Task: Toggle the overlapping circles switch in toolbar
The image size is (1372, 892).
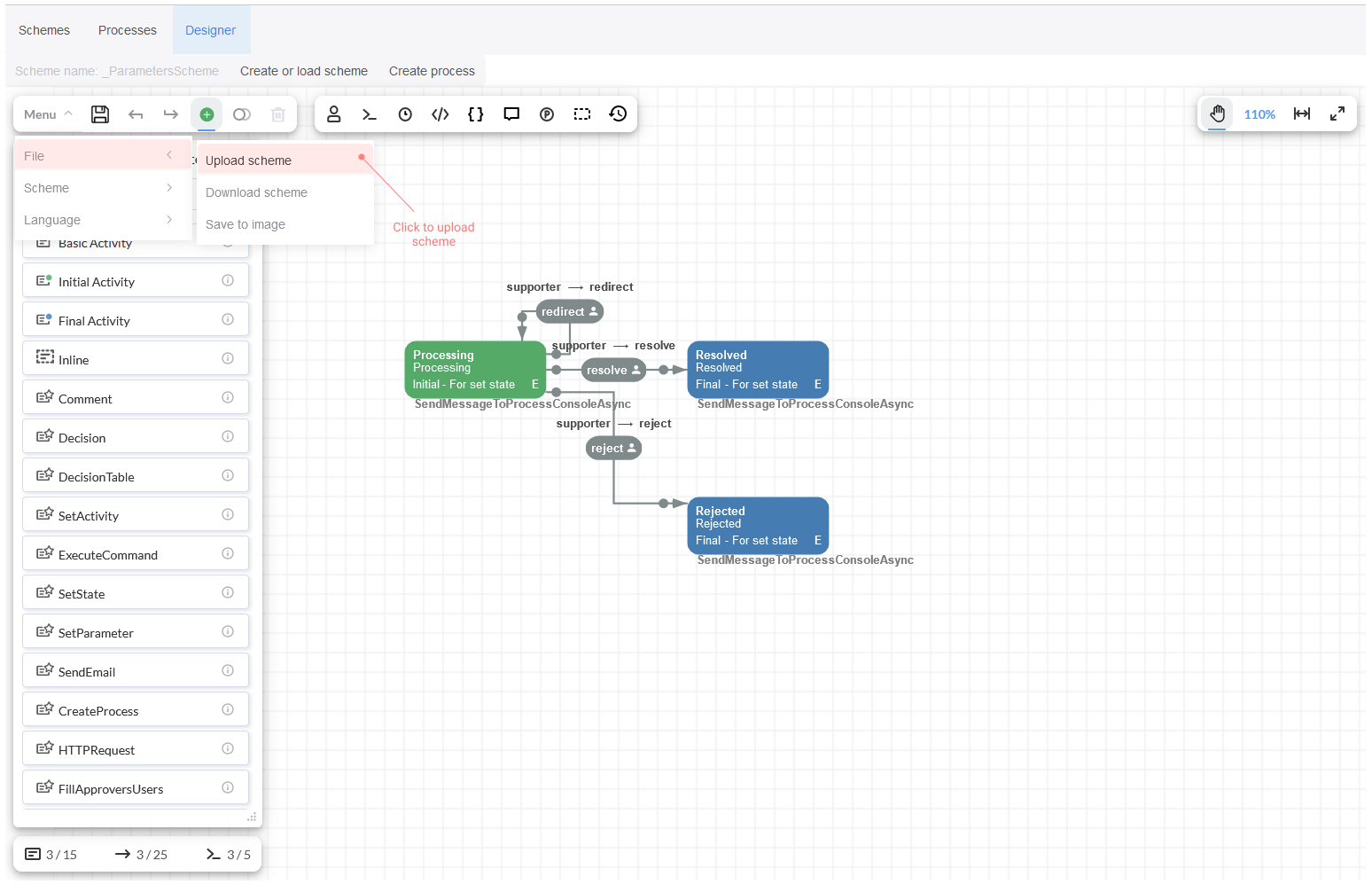Action: coord(242,114)
